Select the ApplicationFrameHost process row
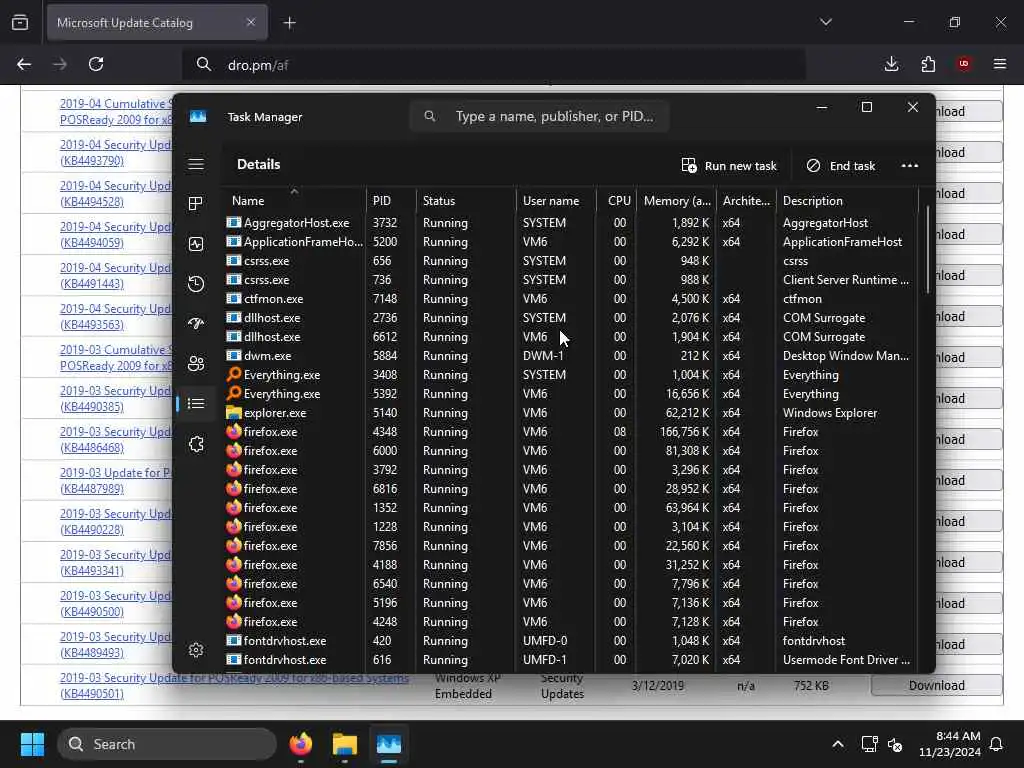Viewport: 1024px width, 768px height. [571, 242]
